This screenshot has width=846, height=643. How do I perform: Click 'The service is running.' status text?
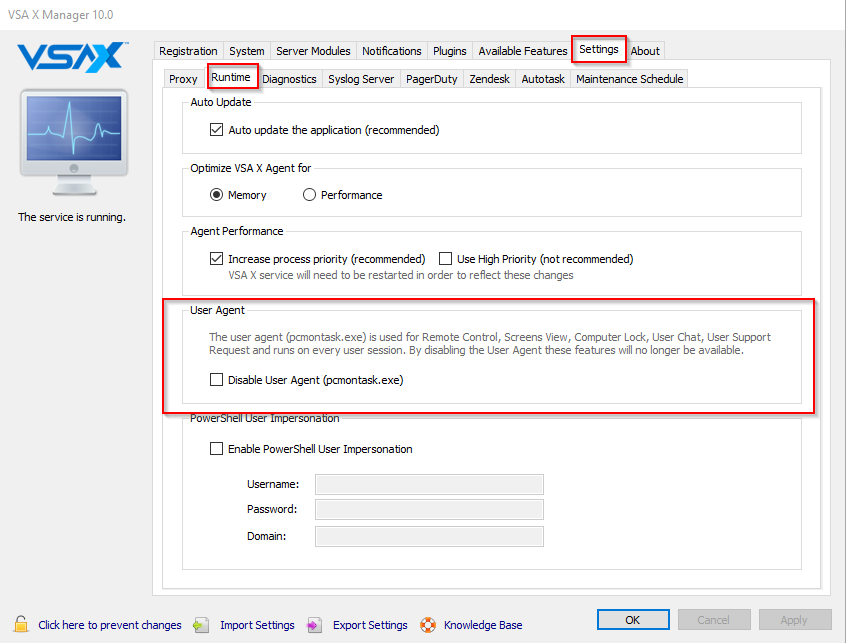(72, 217)
